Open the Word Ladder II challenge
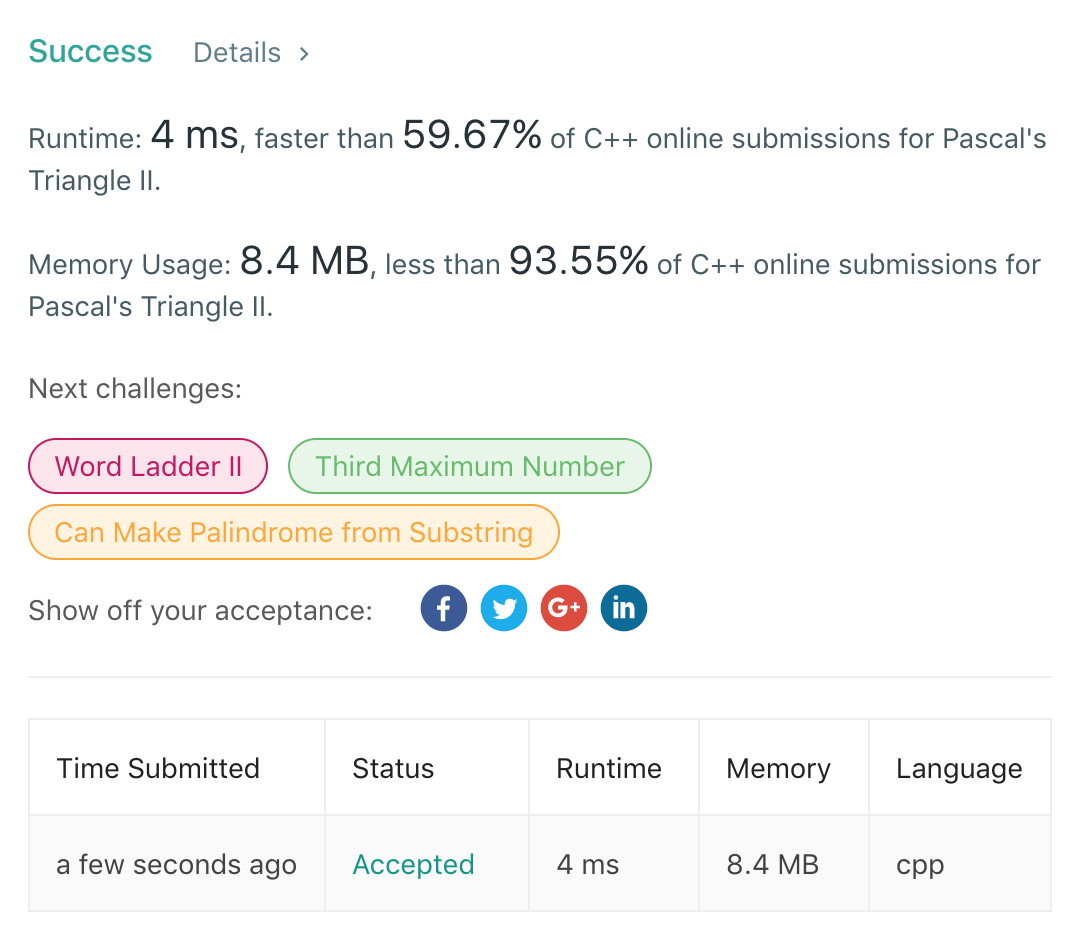Image resolution: width=1090 pixels, height=948 pixels. 148,466
